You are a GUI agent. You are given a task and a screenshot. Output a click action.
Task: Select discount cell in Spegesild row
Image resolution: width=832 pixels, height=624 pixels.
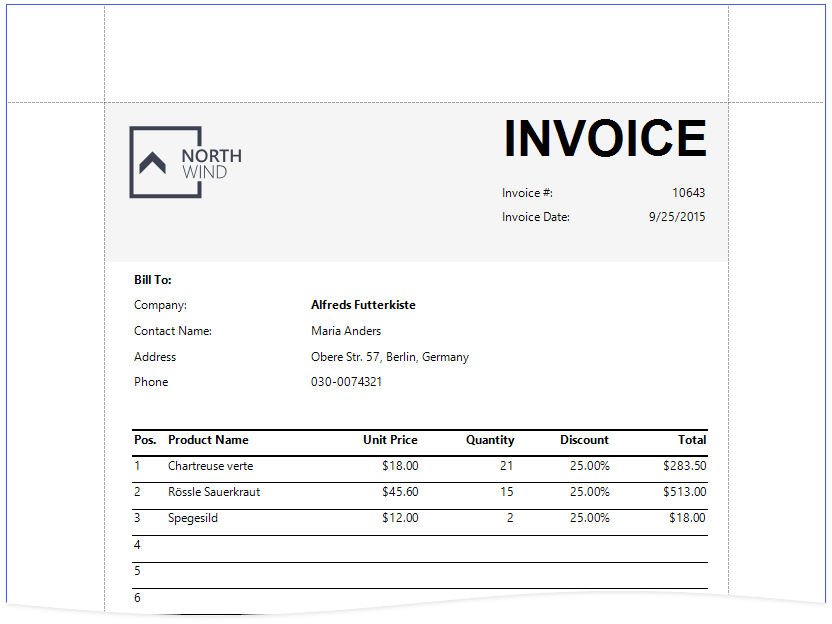[590, 518]
